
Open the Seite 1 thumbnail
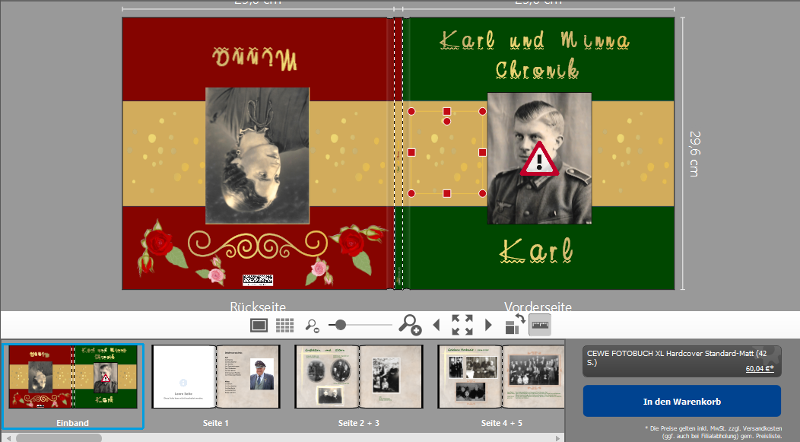(x=216, y=386)
